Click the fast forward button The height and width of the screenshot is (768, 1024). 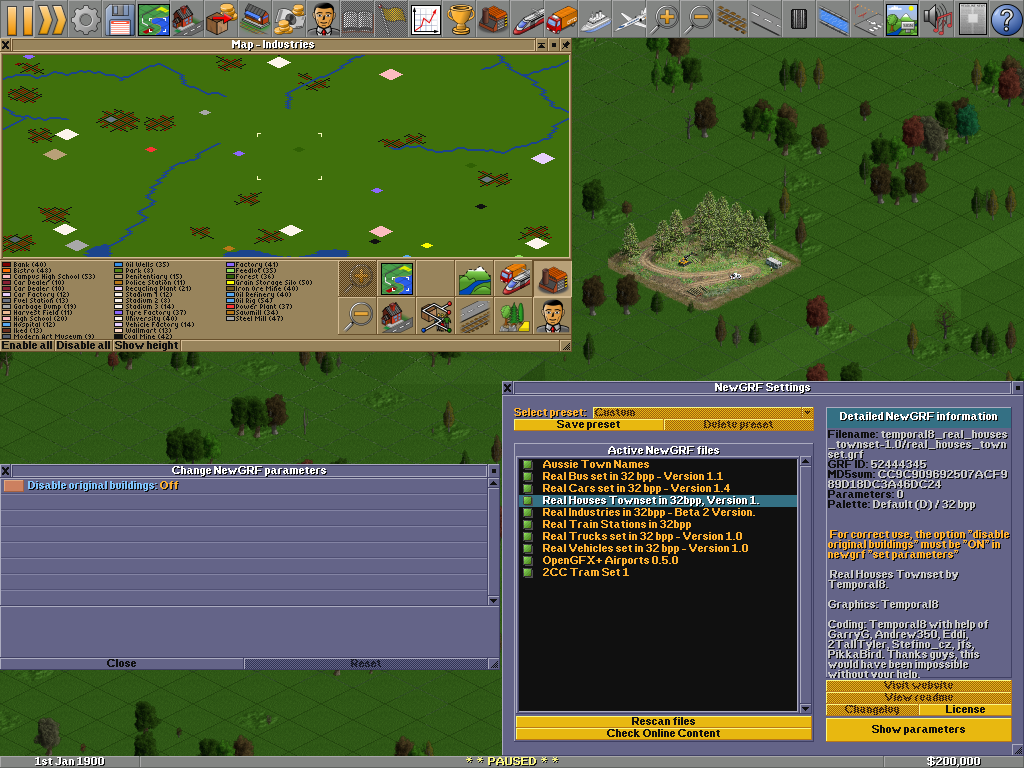point(52,18)
